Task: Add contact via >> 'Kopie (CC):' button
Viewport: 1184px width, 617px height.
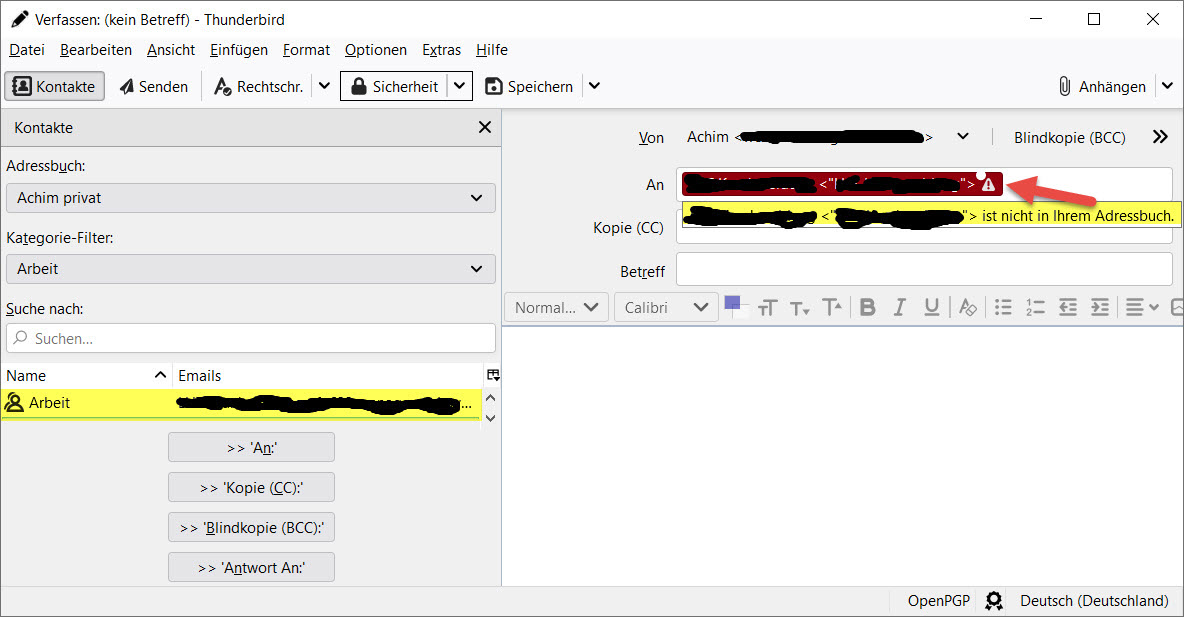Action: [x=251, y=487]
